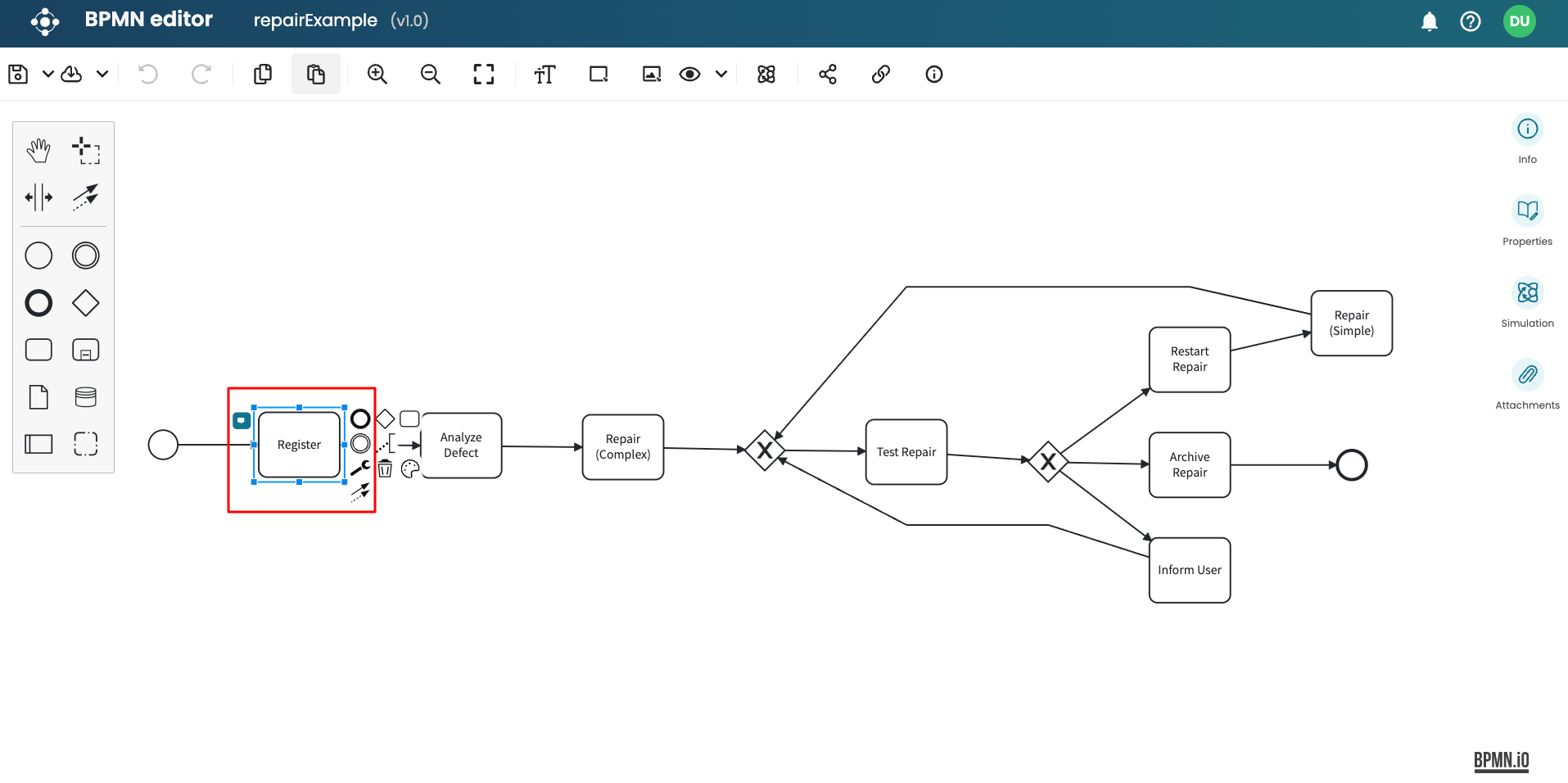Activate the create/remove space tool
1568x783 pixels.
pyautogui.click(x=38, y=197)
